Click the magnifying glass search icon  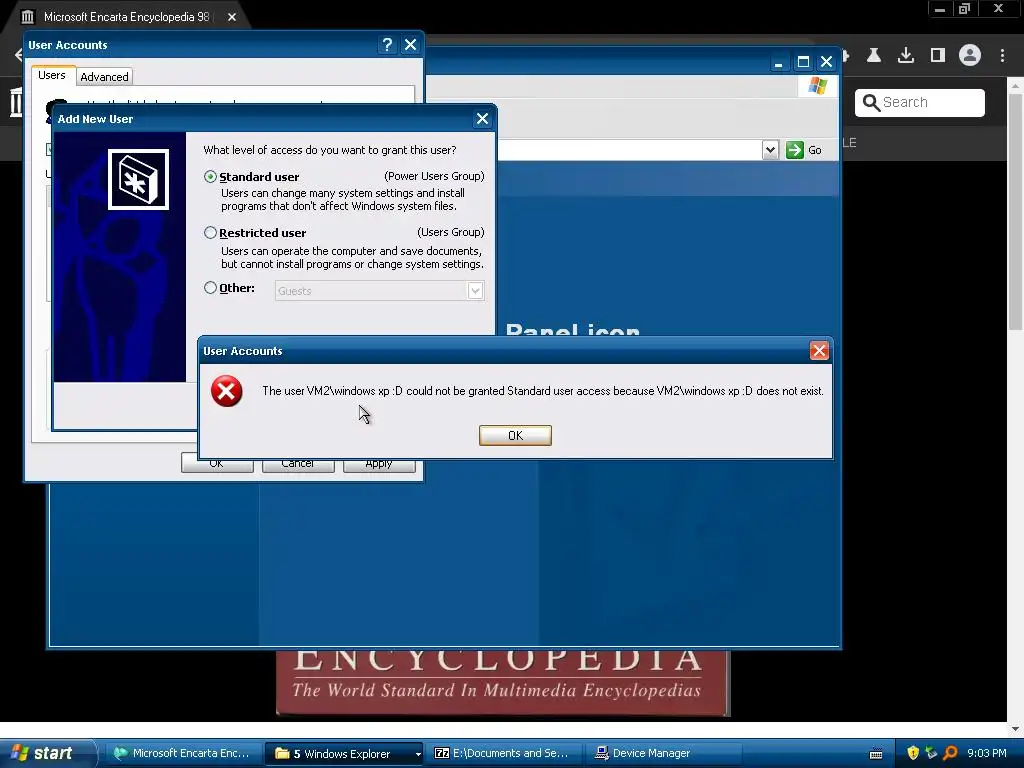click(x=871, y=103)
